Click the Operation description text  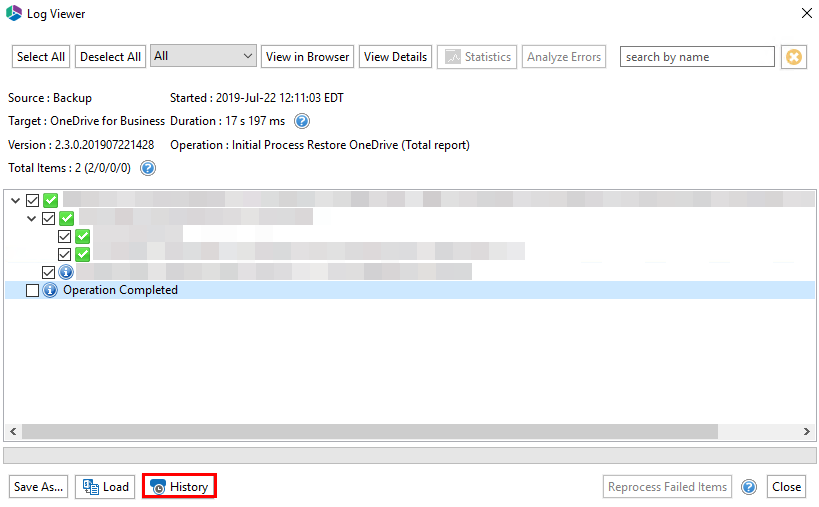point(320,145)
